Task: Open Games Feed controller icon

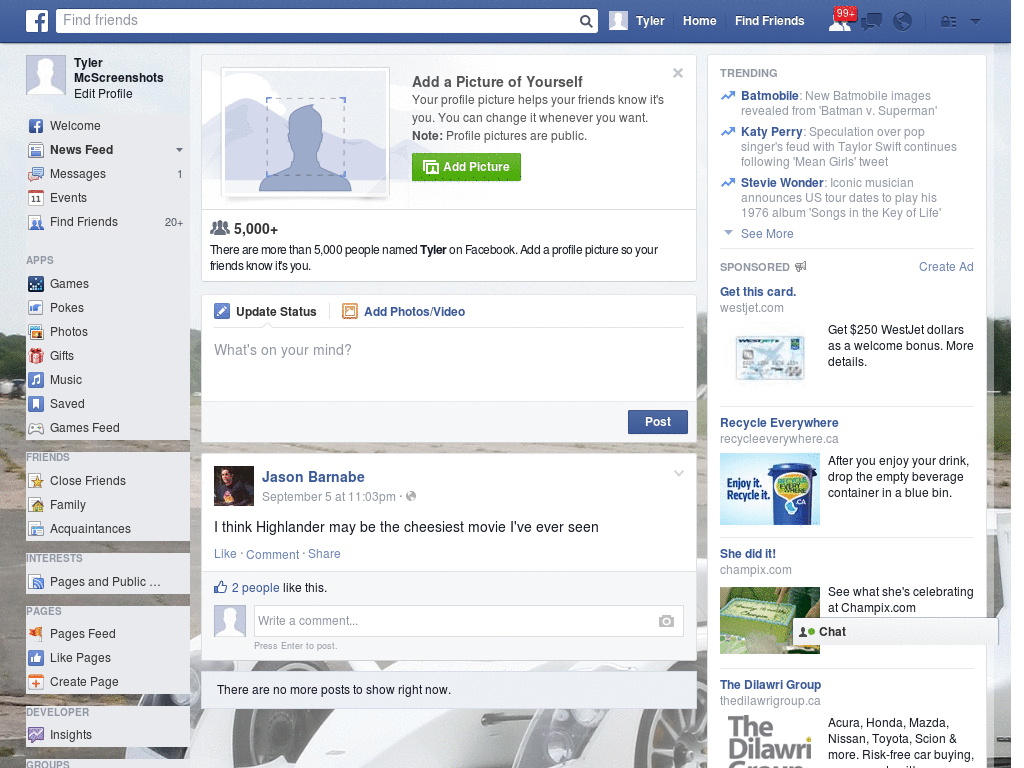Action: tap(36, 428)
